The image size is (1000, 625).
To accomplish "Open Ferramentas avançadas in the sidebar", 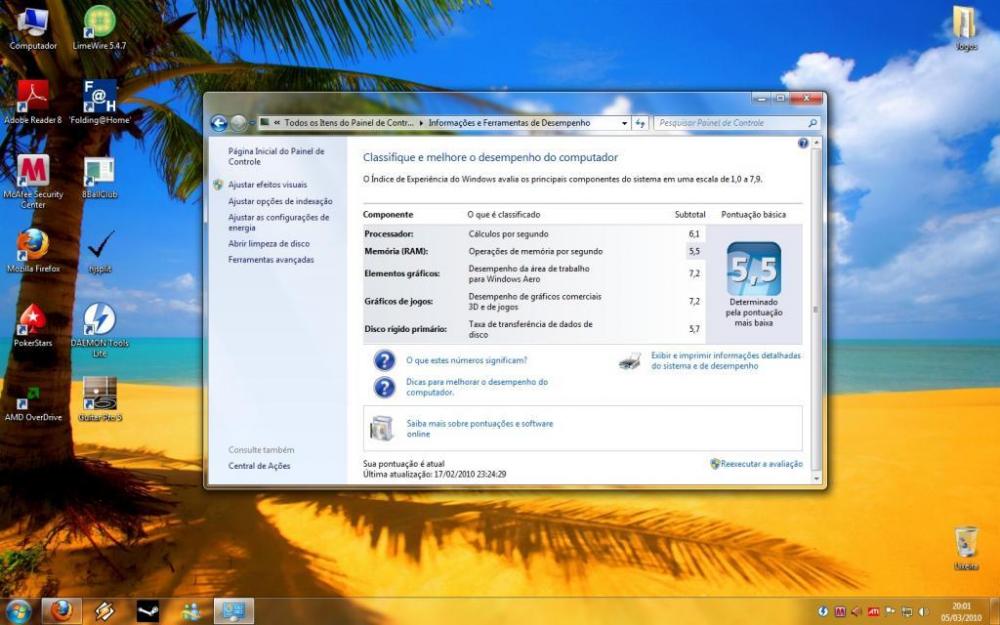I will tap(271, 260).
